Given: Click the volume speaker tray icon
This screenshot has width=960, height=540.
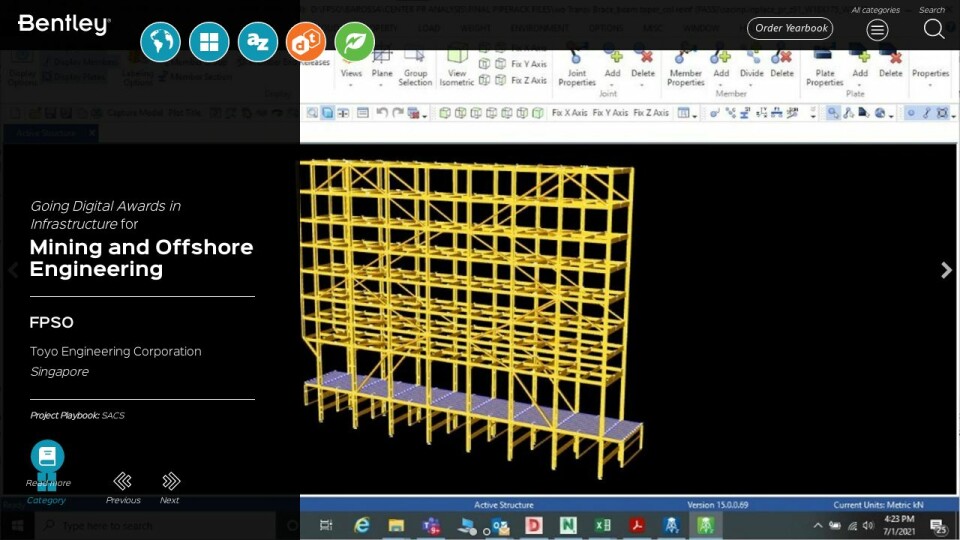Looking at the screenshot, I should pyautogui.click(x=868, y=525).
